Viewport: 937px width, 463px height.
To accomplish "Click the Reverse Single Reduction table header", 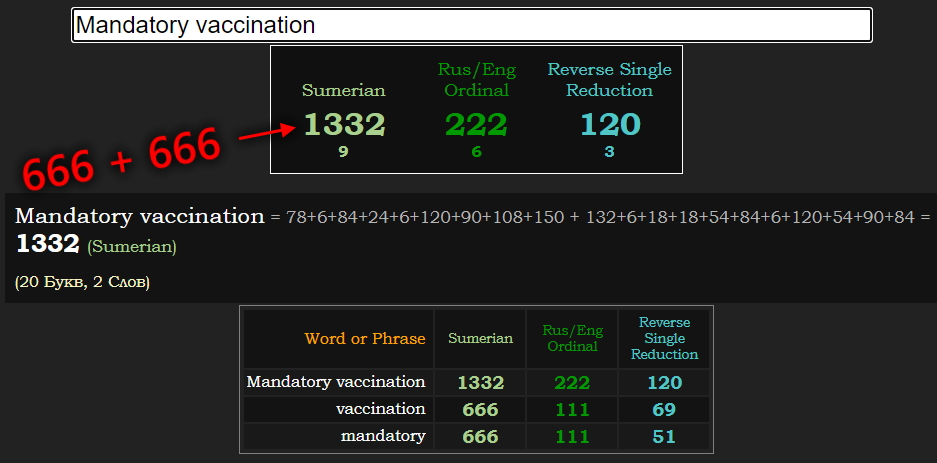I will pyautogui.click(x=665, y=338).
